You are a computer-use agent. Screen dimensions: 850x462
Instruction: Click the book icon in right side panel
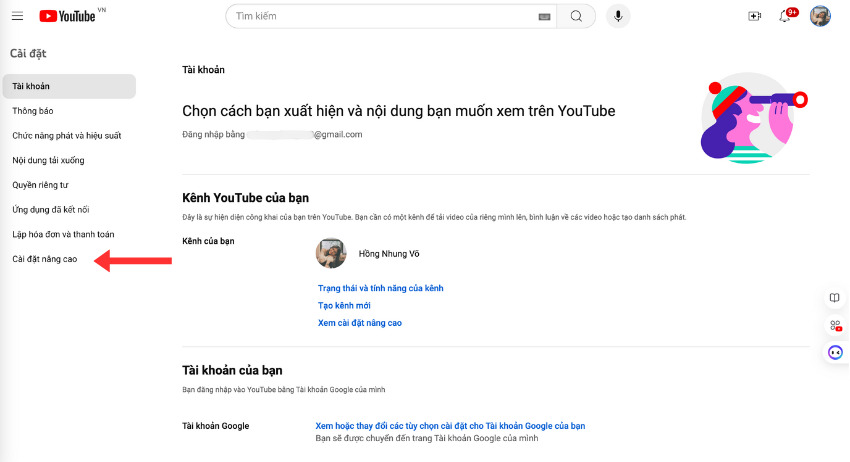[835, 298]
